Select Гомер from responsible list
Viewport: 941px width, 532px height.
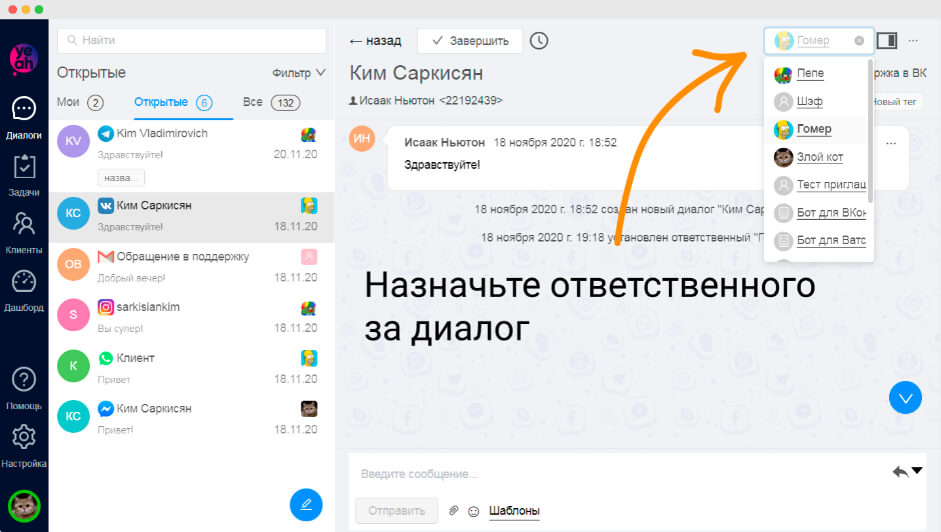pos(816,129)
